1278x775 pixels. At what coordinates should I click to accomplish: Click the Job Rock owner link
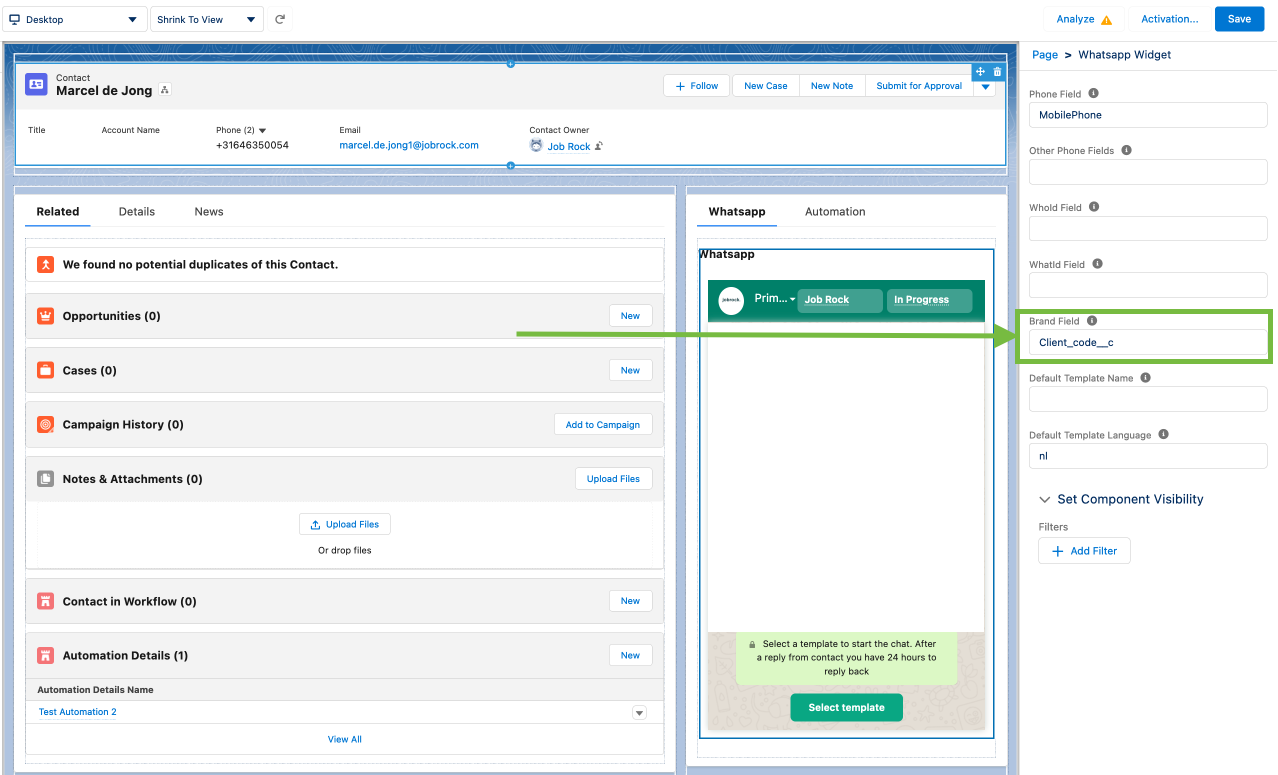569,146
